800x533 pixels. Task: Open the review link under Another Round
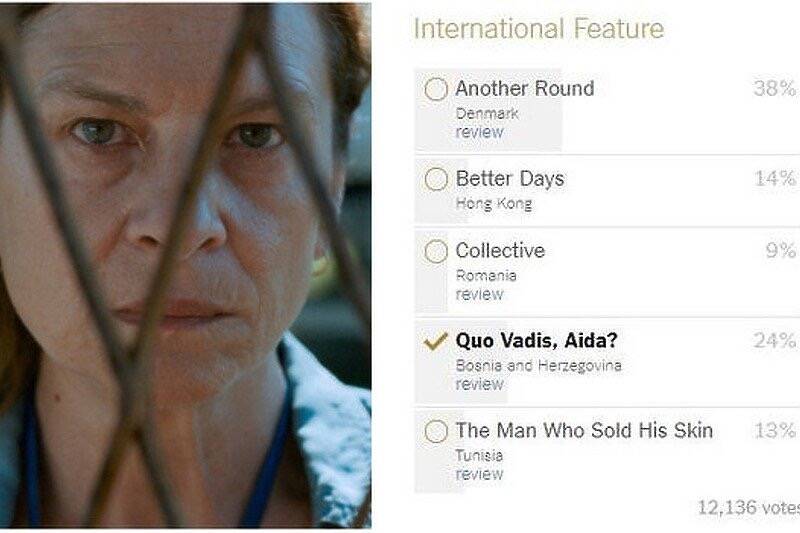pos(479,132)
